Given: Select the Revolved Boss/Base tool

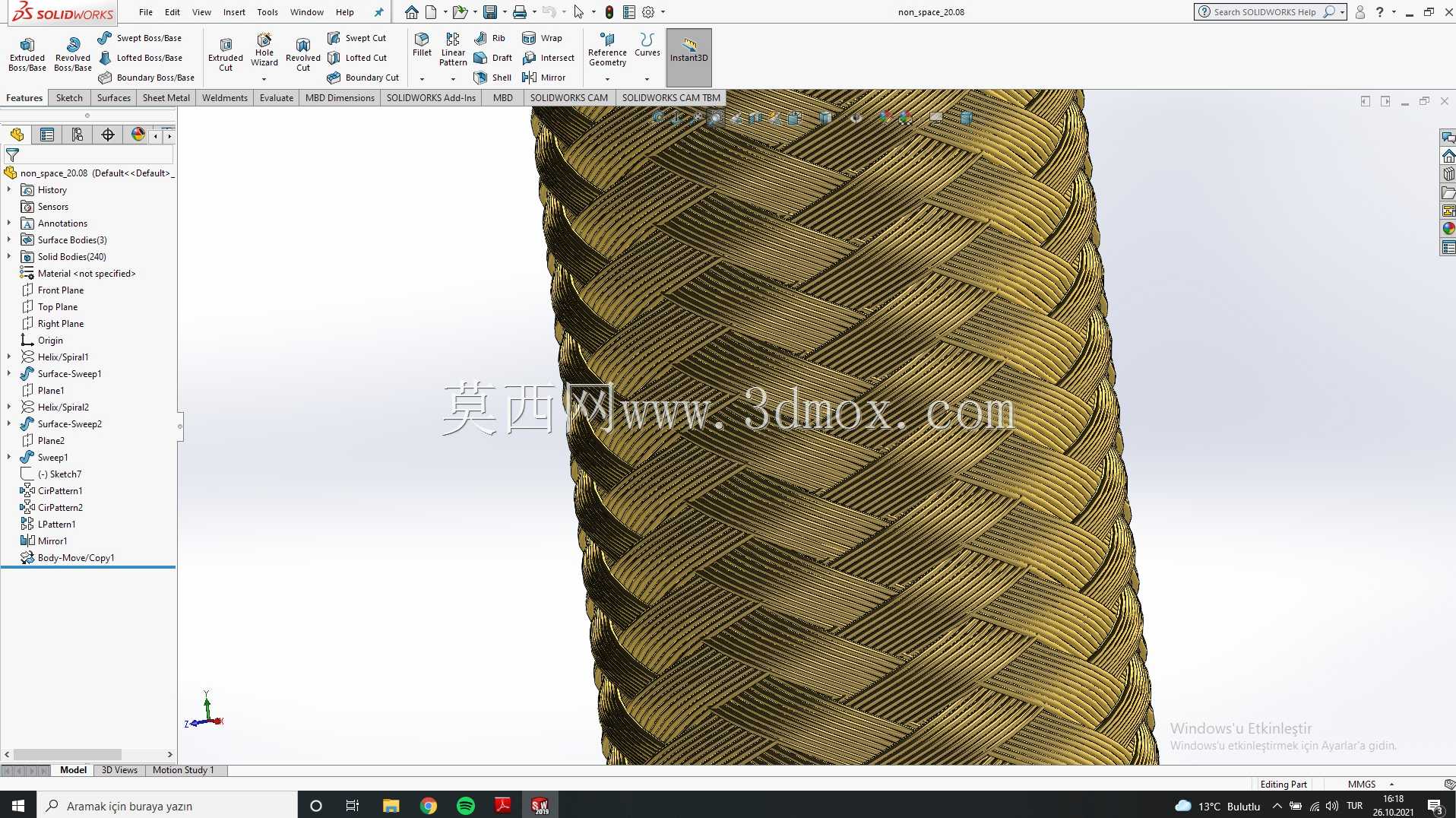Looking at the screenshot, I should pos(73,55).
